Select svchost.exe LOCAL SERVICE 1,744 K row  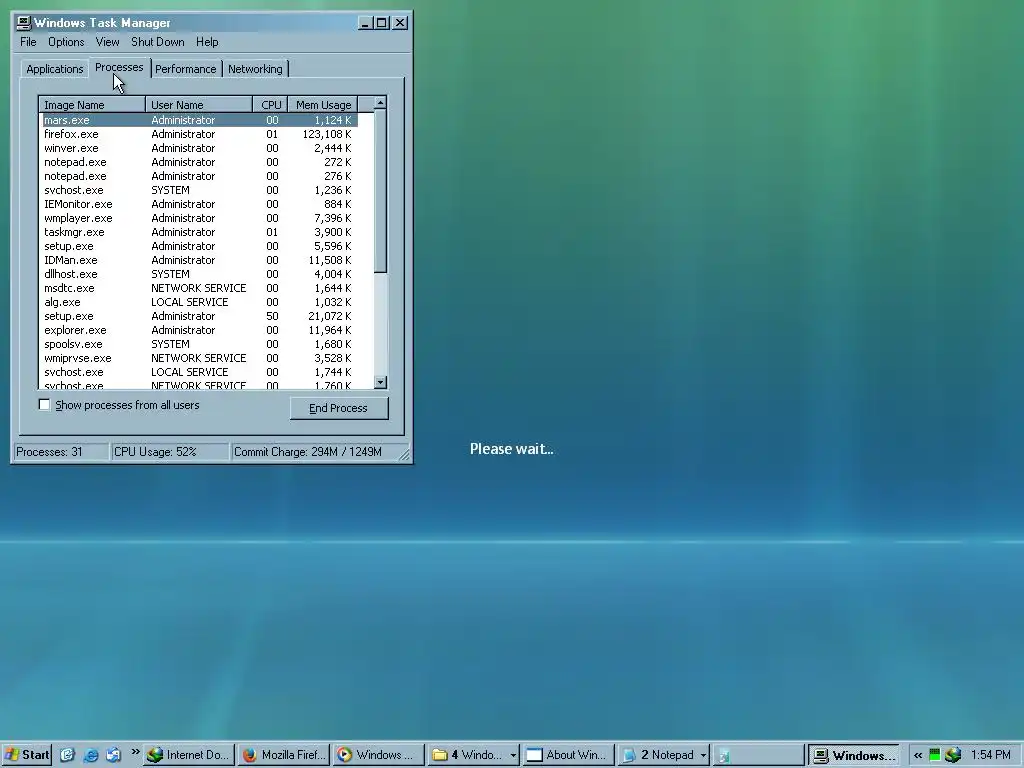click(199, 372)
